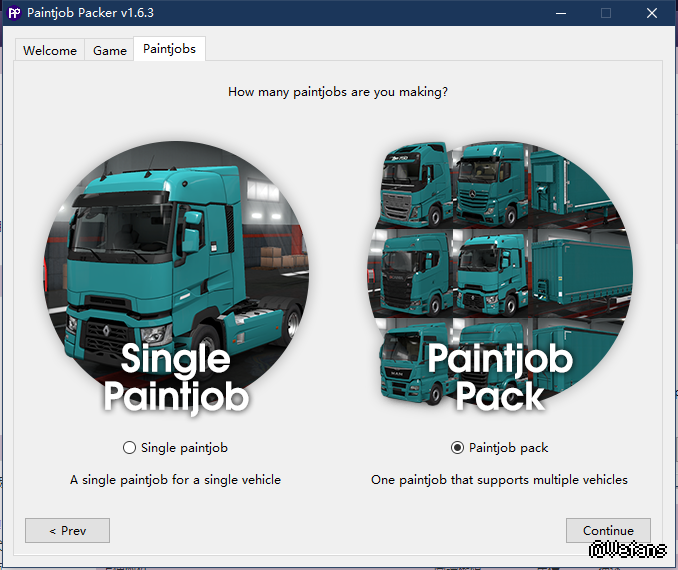Screen dimensions: 678x570
Task: Click the 'One paintjob that supports multiple vehicles' description
Action: point(499,480)
